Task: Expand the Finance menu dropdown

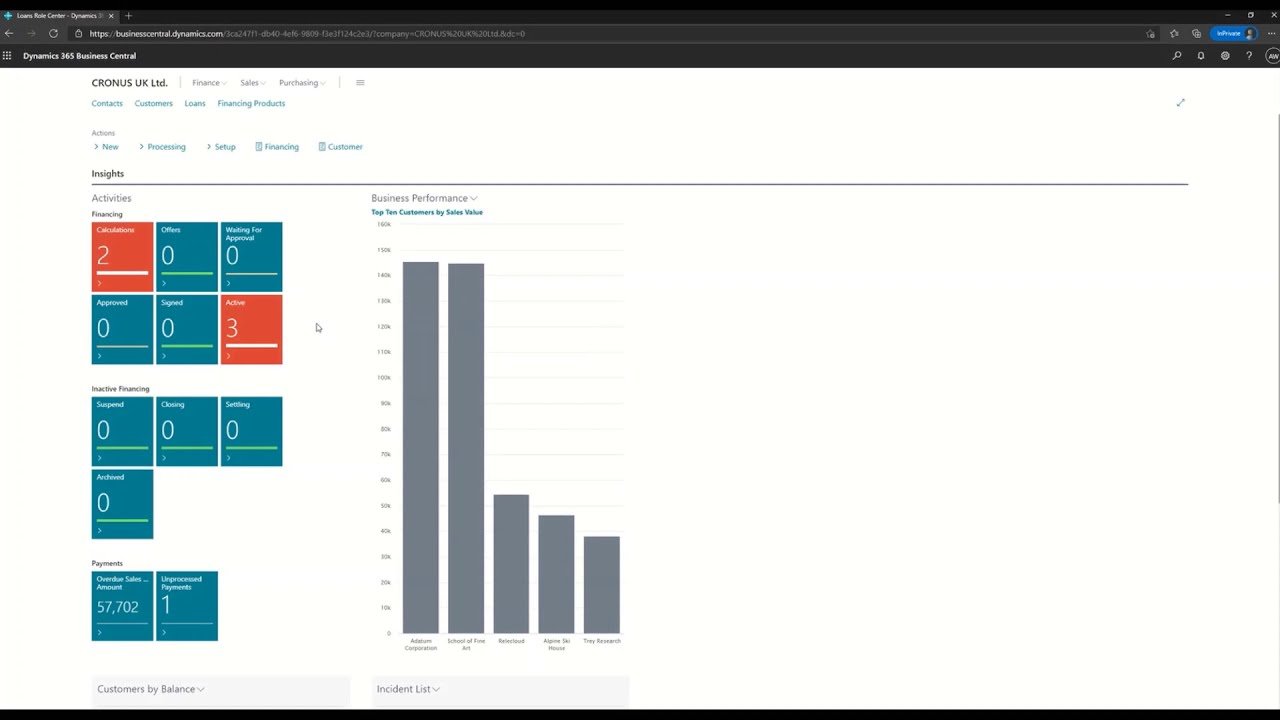Action: pyautogui.click(x=209, y=83)
